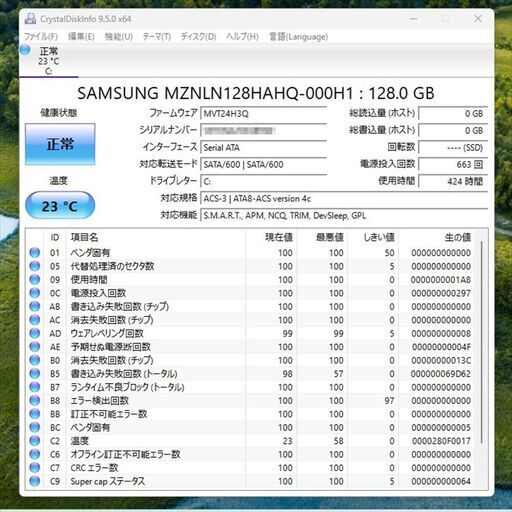The image size is (512, 512).
Task: Click the 現在値 column header
Action: [x=271, y=238]
